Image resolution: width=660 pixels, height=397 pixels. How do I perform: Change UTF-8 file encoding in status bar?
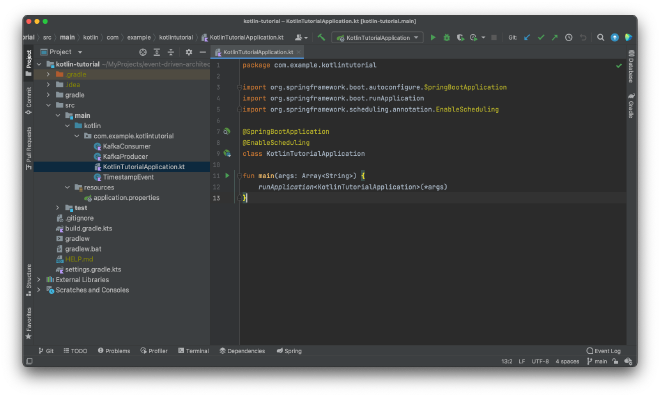540,361
